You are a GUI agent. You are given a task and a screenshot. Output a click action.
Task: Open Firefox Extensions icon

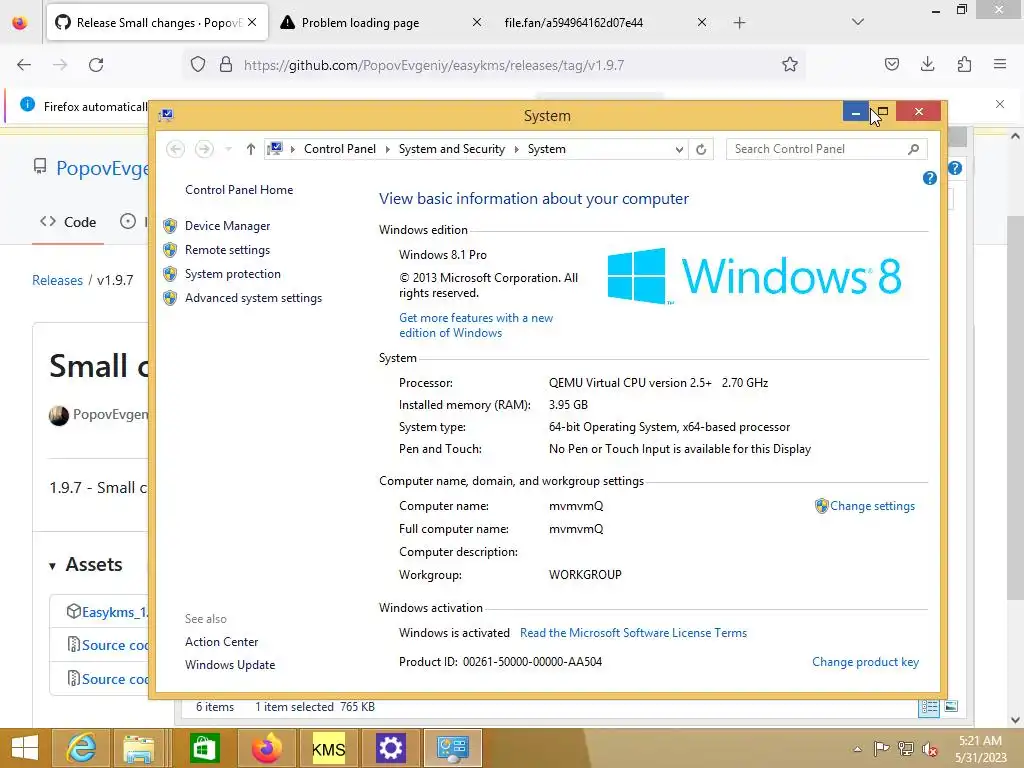click(964, 65)
